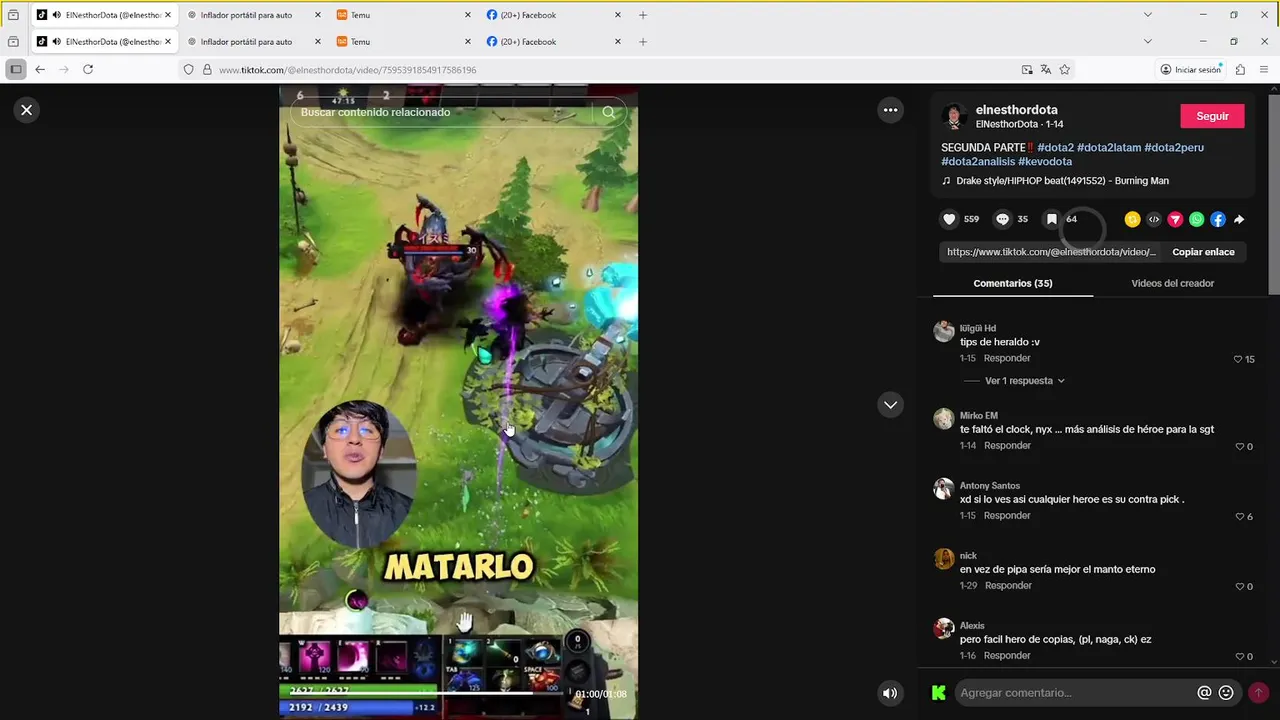Send to friends with red paper-plane icon

[1175, 219]
